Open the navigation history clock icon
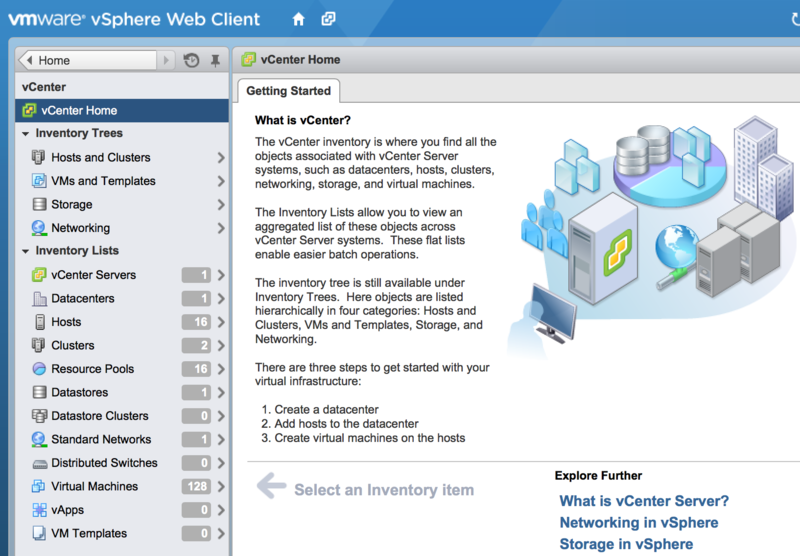The image size is (800, 556). 191,60
